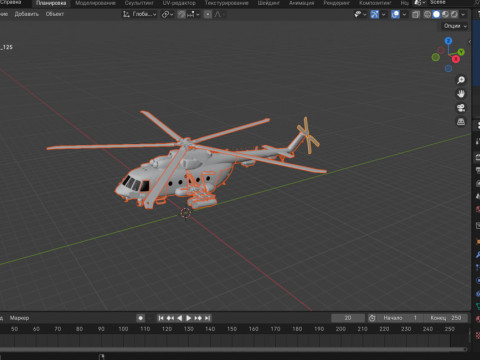Open proportional editing falloff selector
The width and height of the screenshot is (480, 360).
point(219,14)
